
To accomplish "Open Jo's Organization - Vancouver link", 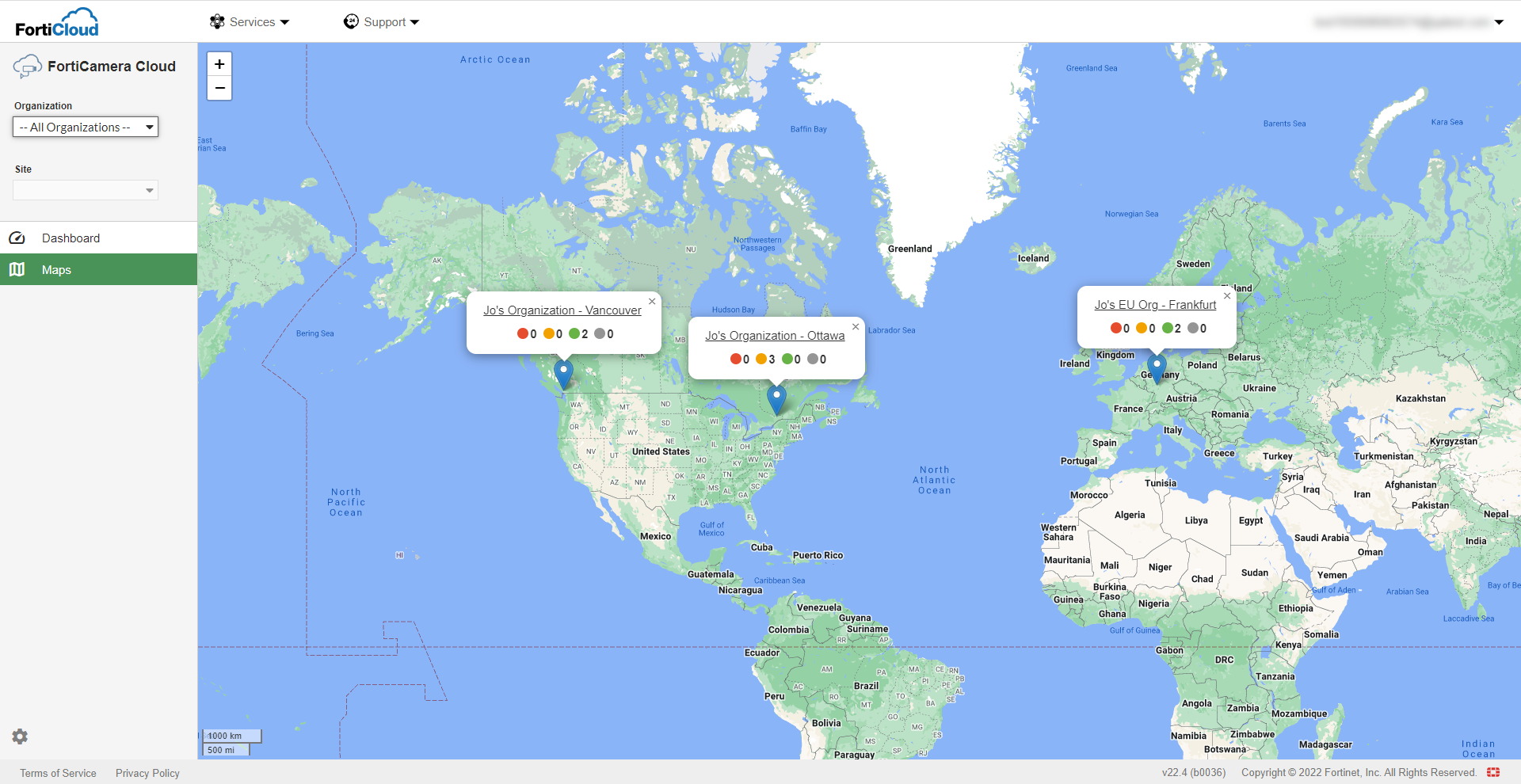I will coord(562,310).
